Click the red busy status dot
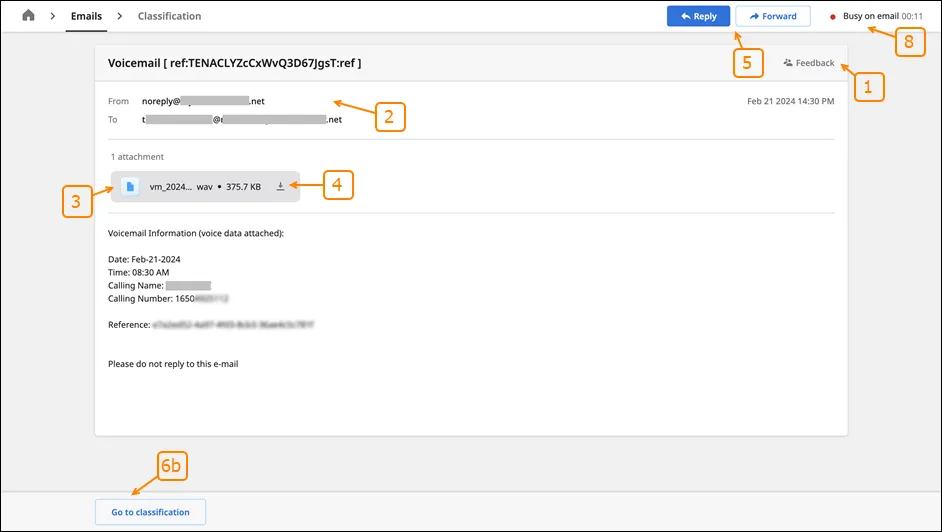This screenshot has width=942, height=532. click(x=833, y=17)
